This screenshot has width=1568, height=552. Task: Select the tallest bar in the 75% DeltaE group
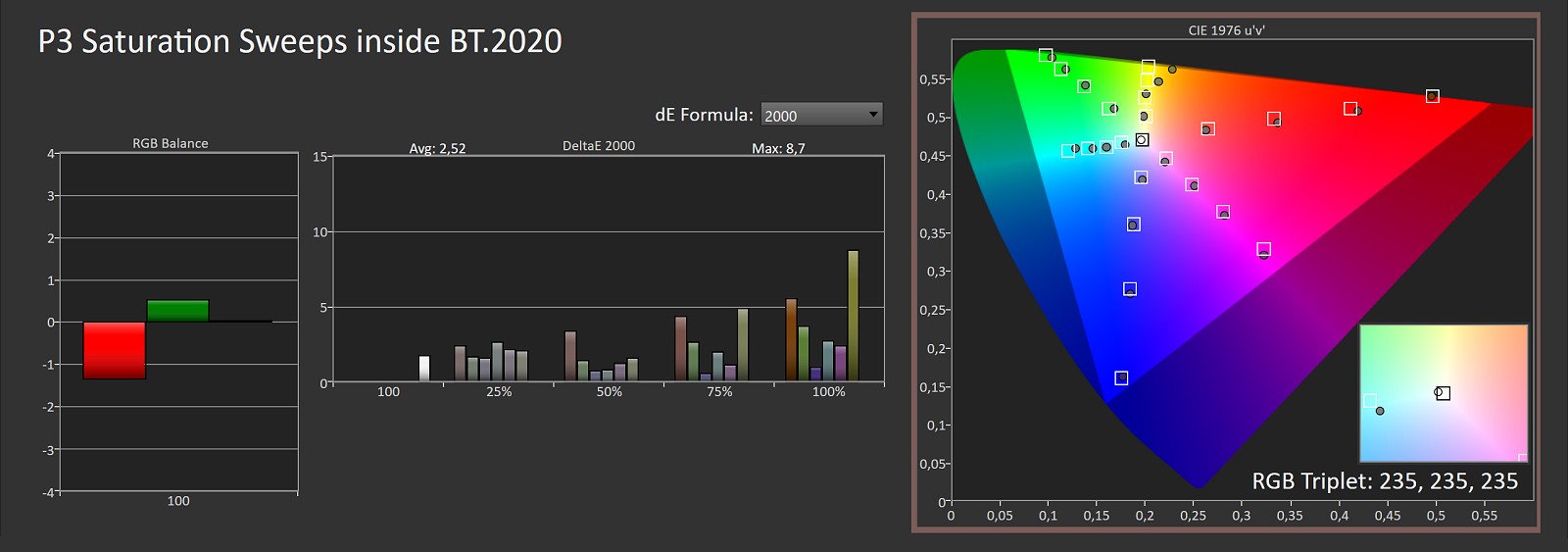[743, 345]
